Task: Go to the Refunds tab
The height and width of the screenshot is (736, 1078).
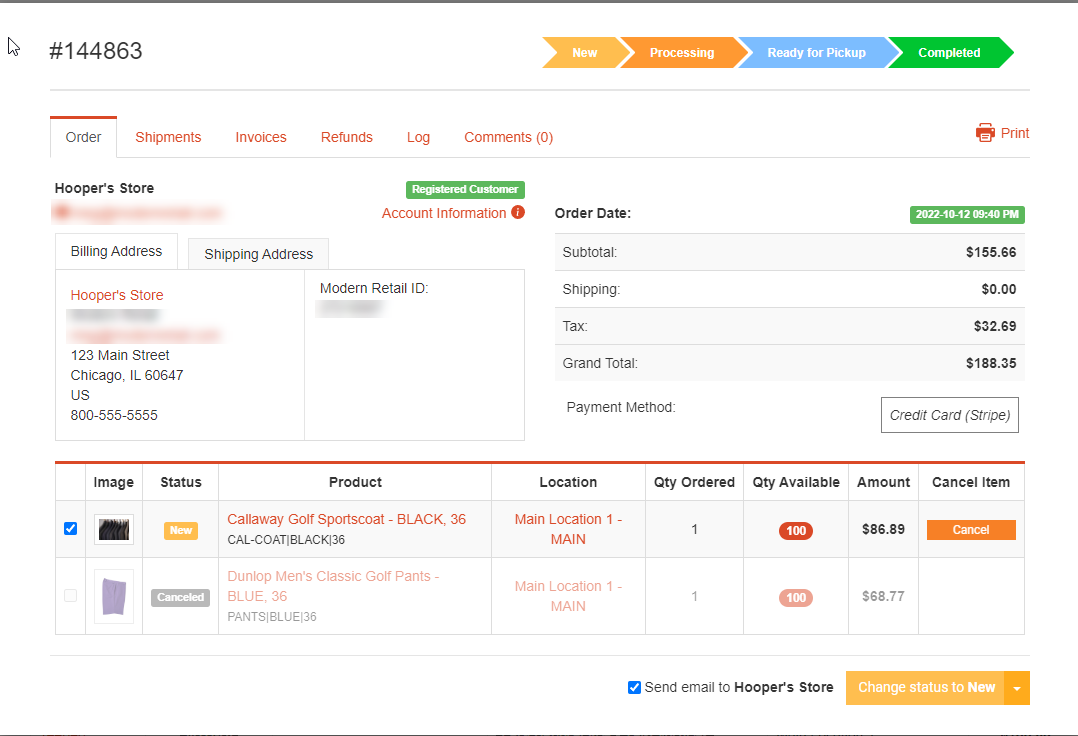Action: [x=346, y=137]
